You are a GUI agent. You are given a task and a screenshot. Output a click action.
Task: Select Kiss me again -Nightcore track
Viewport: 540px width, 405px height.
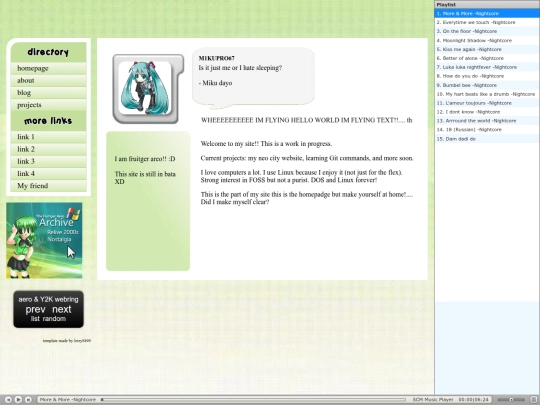[487, 49]
